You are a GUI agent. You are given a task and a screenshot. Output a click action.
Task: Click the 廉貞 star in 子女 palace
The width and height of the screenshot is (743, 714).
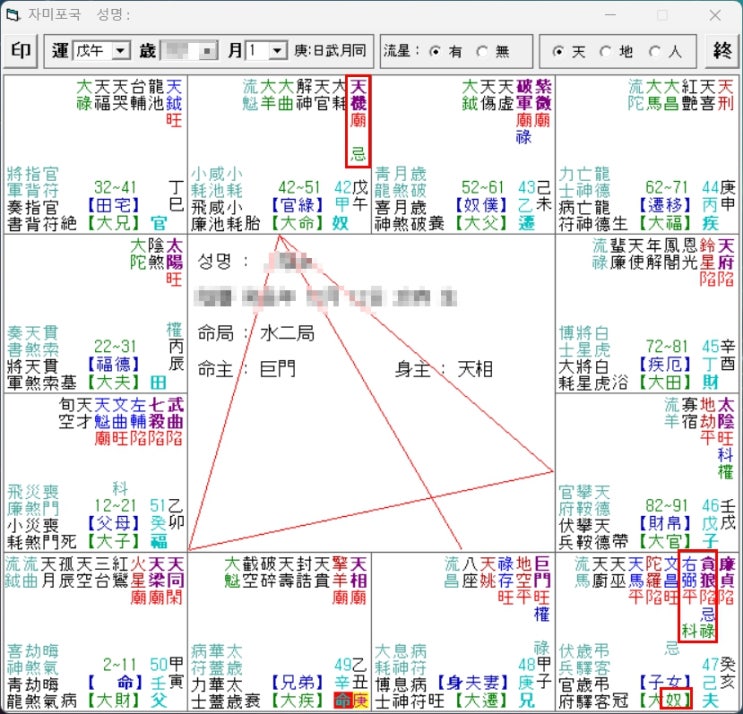pos(726,572)
